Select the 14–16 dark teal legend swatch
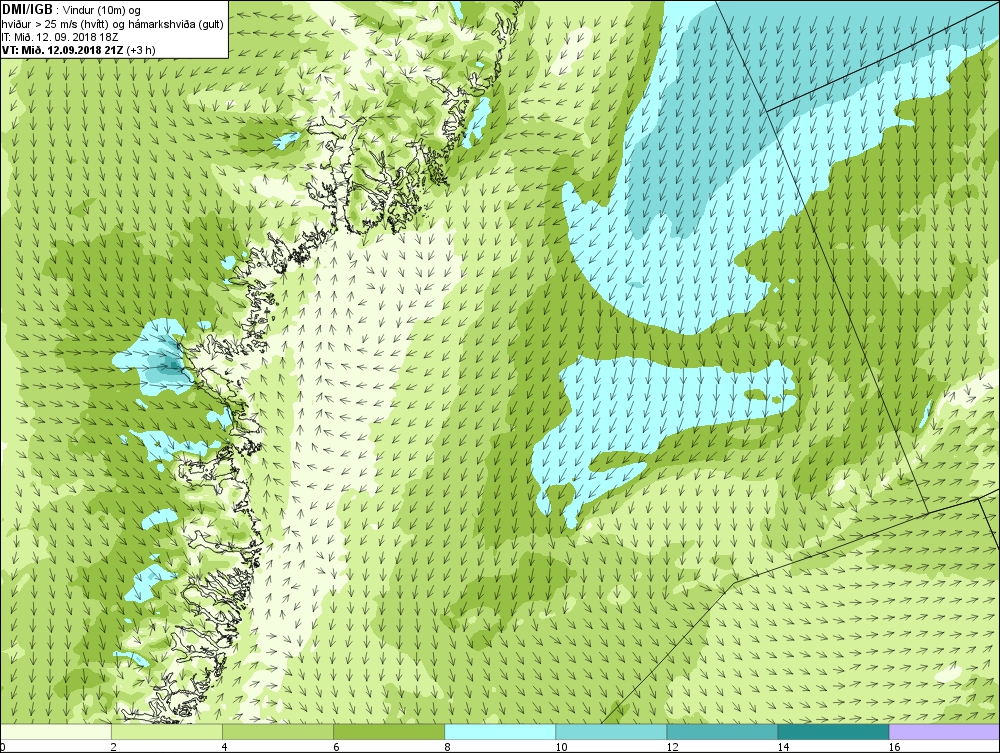This screenshot has height=753, width=1000. pos(833,731)
